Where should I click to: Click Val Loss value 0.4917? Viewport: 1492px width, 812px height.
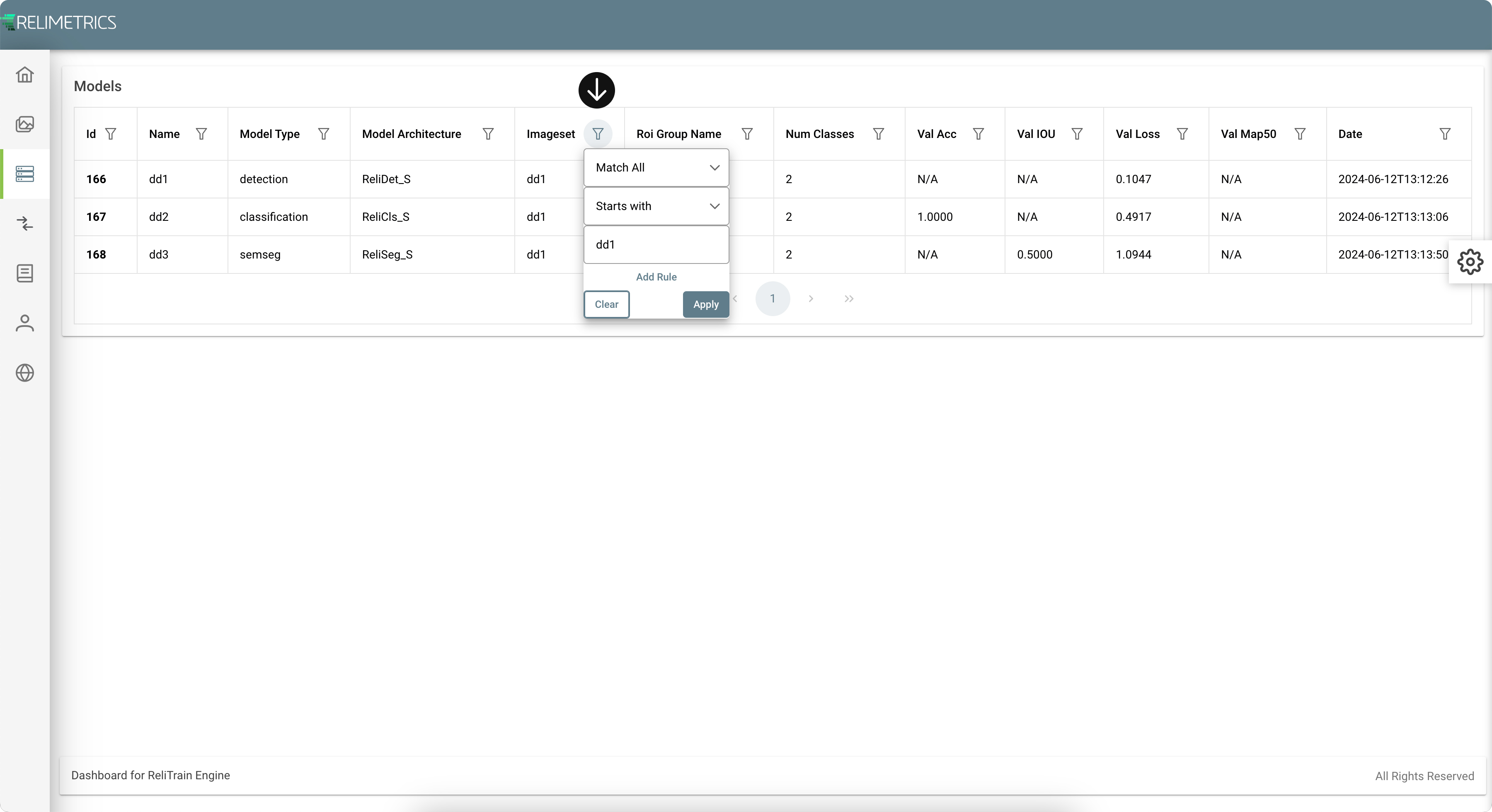1134,217
